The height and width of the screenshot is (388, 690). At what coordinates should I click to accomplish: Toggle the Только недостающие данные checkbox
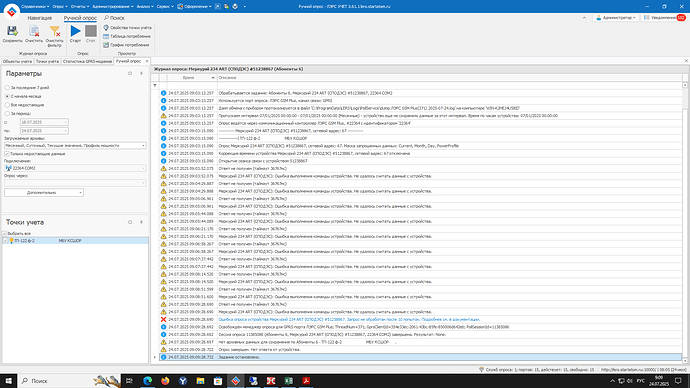tap(7, 154)
